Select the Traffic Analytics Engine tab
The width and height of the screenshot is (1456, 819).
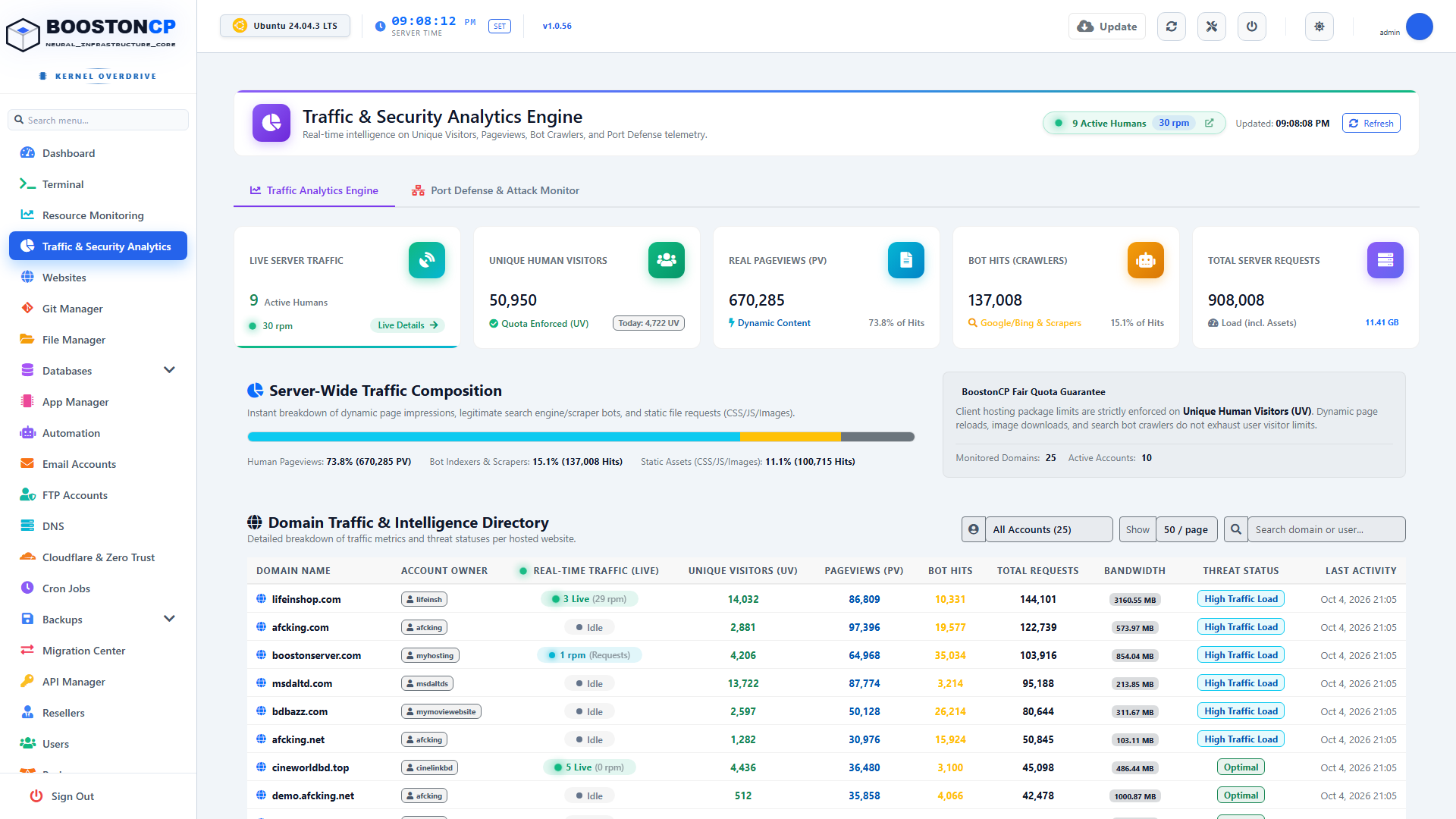click(x=314, y=190)
